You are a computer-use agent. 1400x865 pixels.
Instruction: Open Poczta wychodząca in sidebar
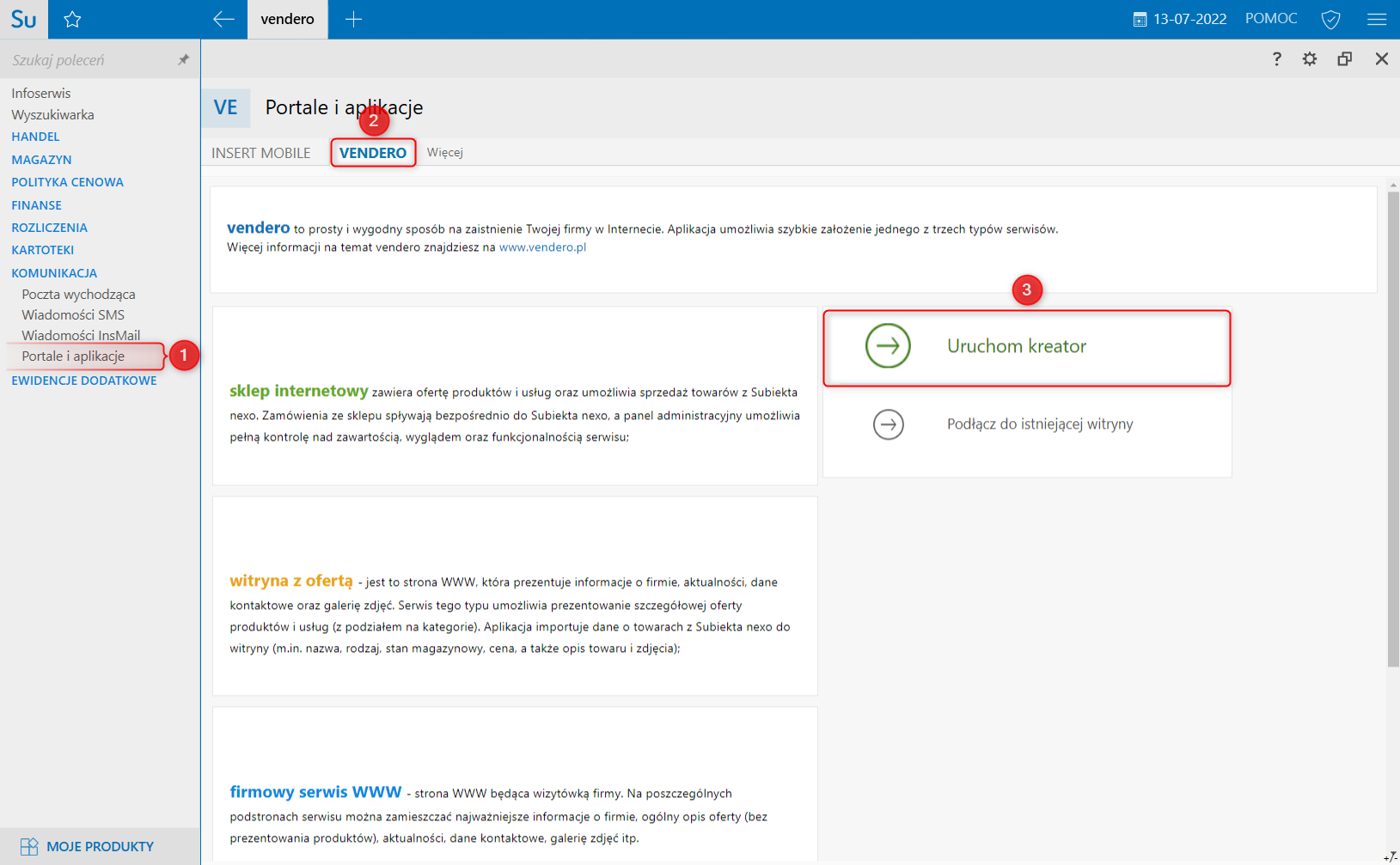[x=78, y=294]
